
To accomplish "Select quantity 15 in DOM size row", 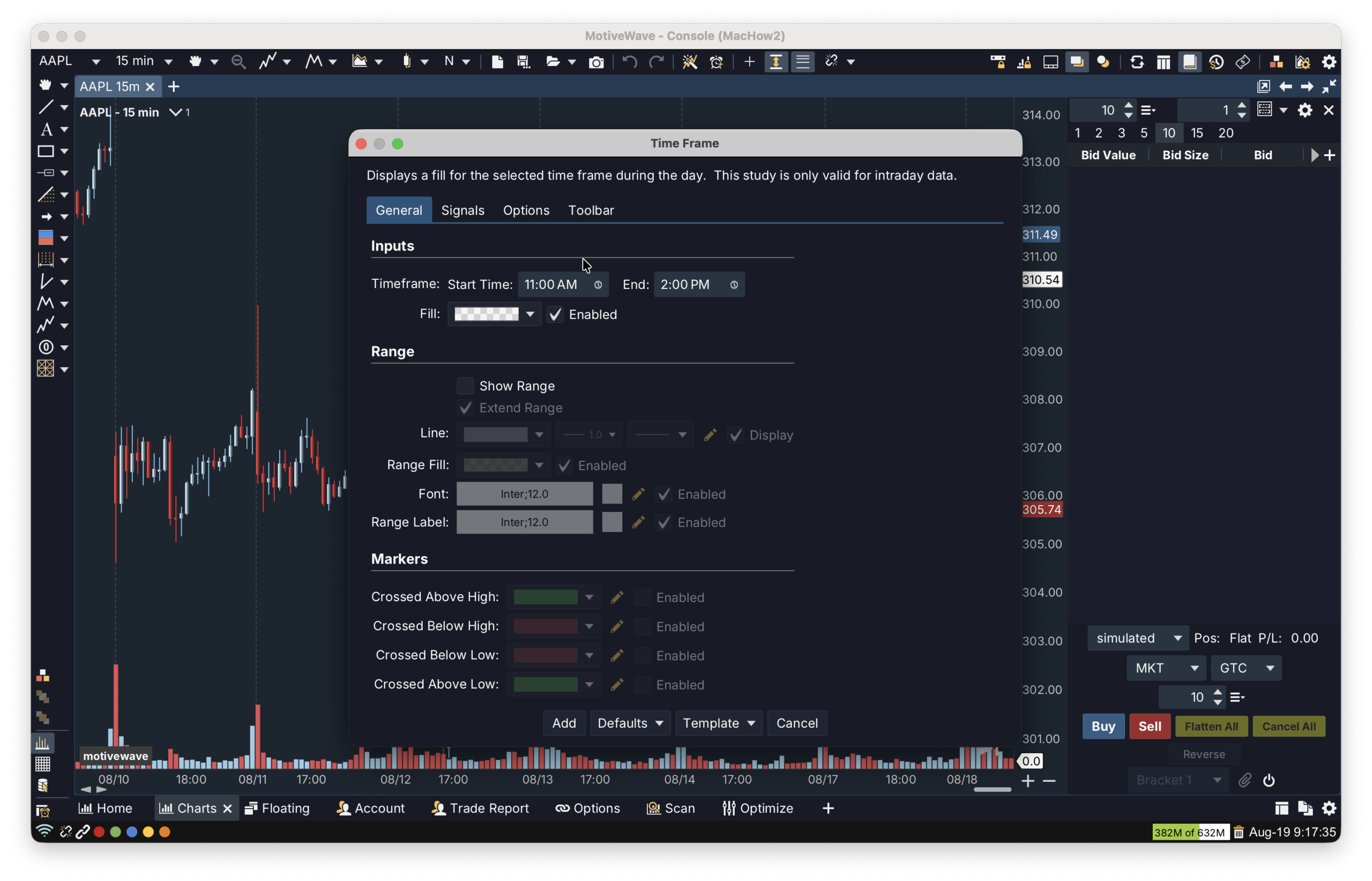I will [1197, 134].
